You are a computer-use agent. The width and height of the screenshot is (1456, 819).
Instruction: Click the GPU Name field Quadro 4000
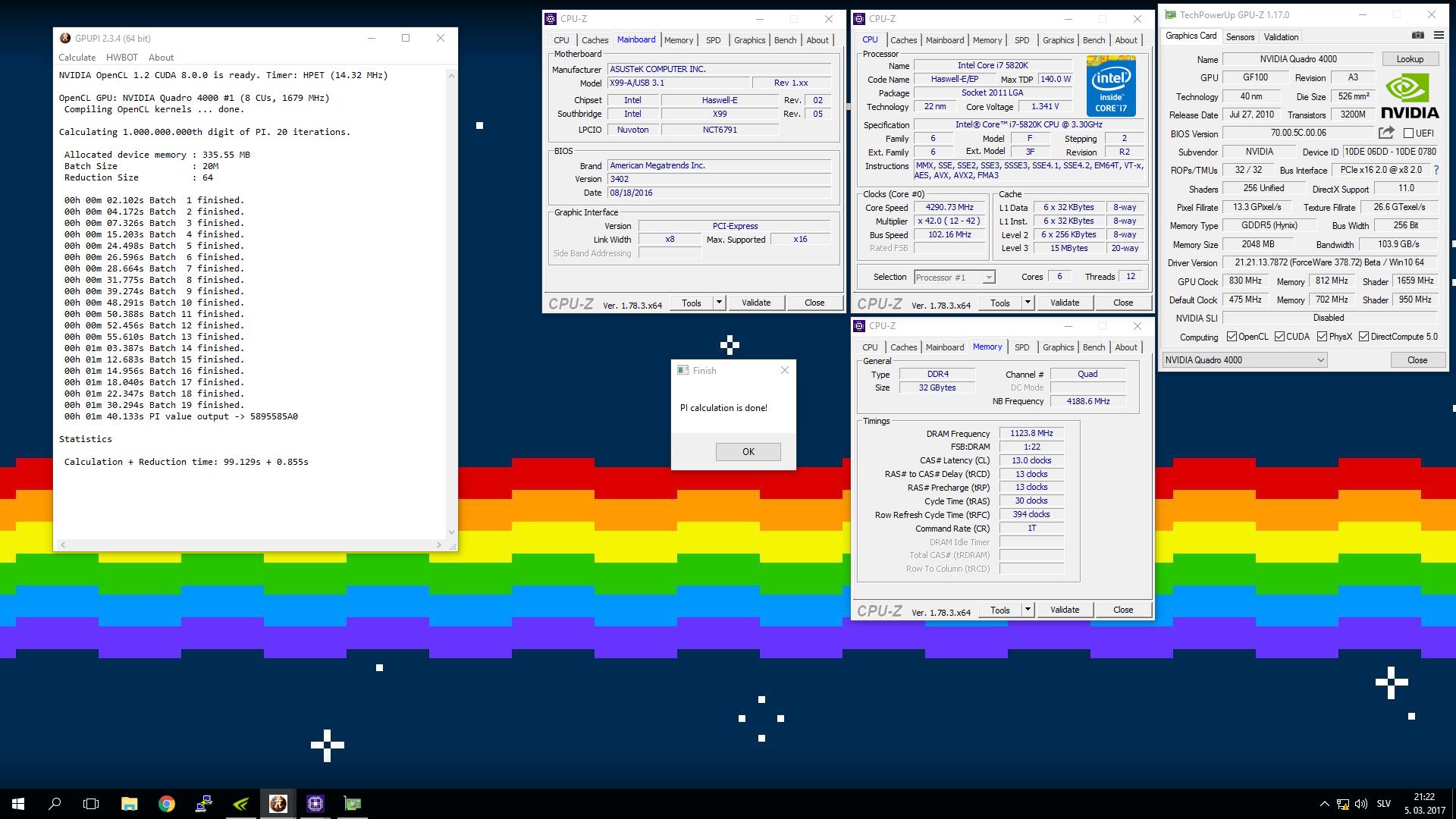tap(1298, 59)
